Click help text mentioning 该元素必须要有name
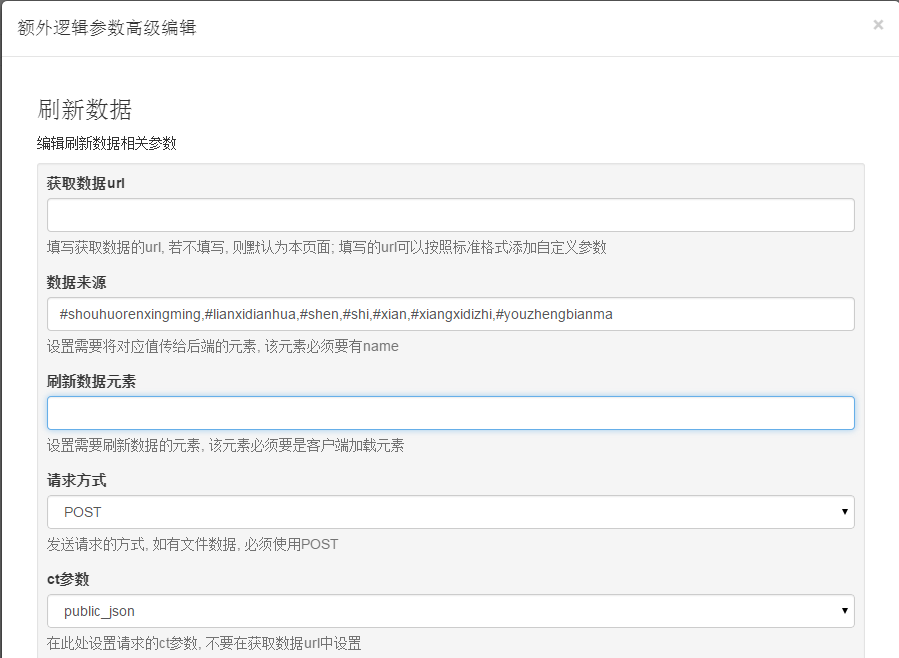Viewport: 899px width, 658px height. tap(222, 346)
